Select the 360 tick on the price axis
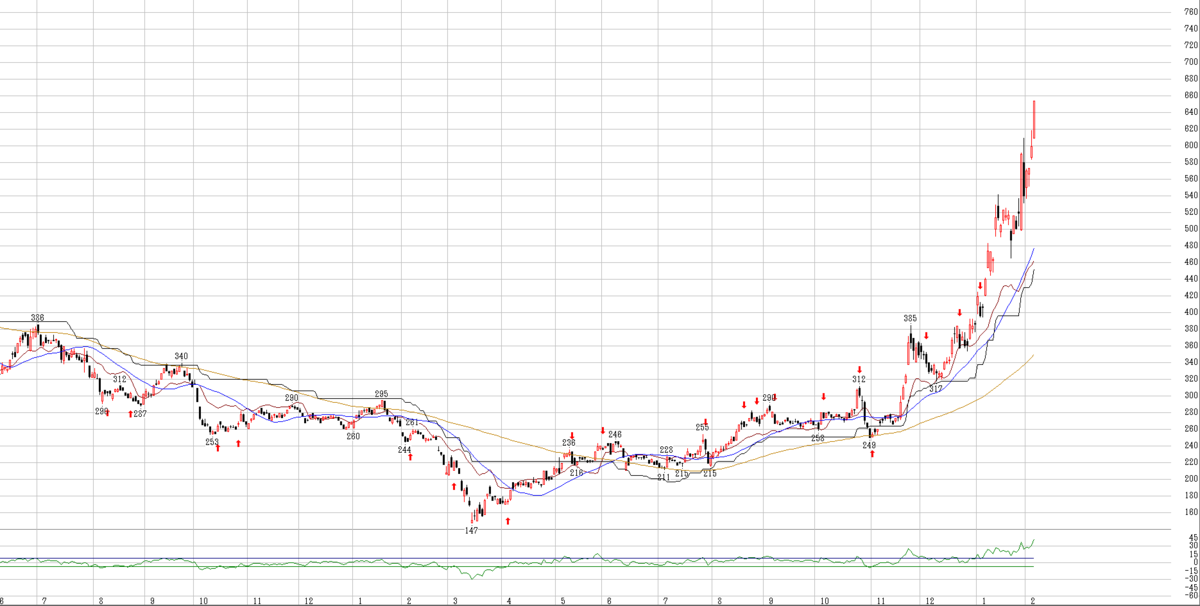 [x=1191, y=346]
